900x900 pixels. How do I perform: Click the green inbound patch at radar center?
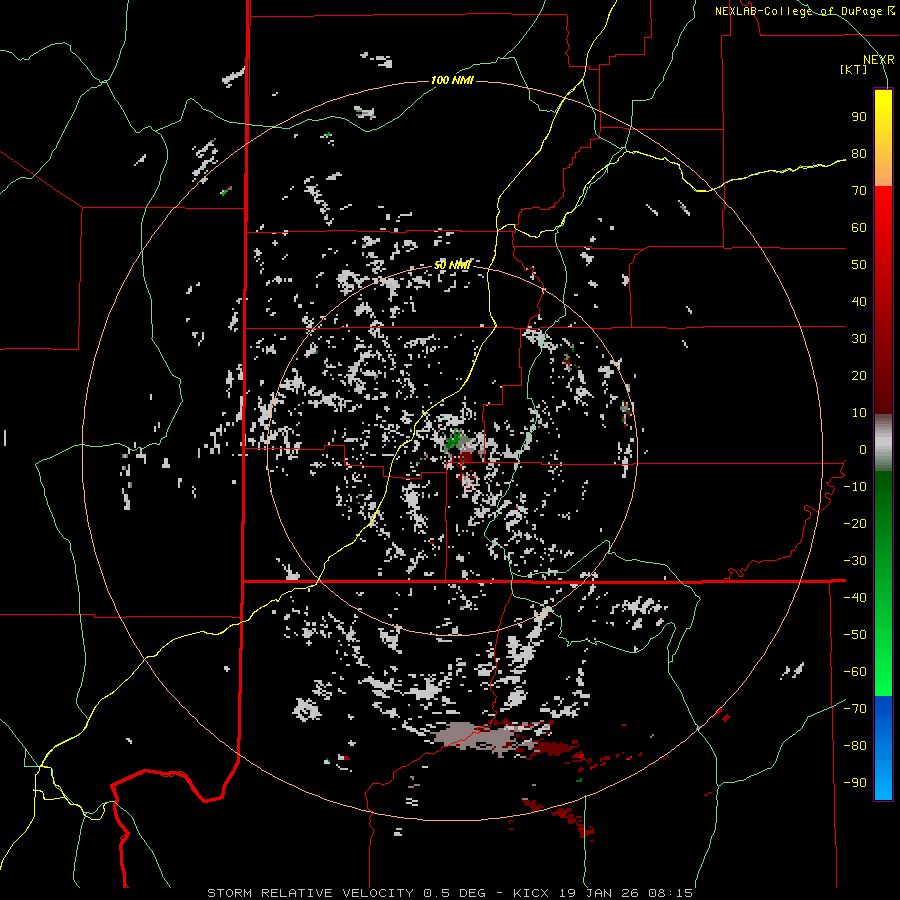(x=455, y=440)
